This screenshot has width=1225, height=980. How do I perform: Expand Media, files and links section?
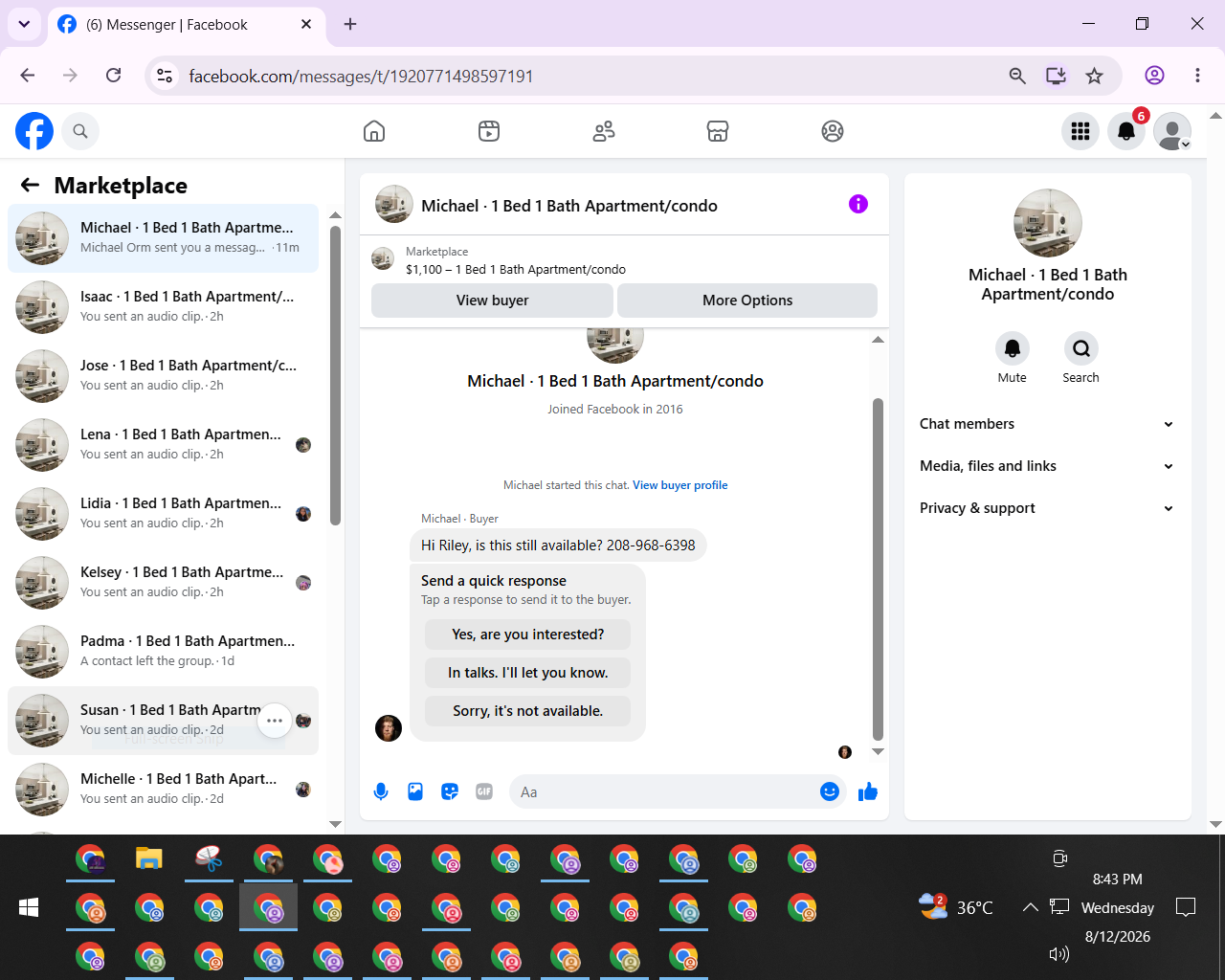tap(1047, 466)
